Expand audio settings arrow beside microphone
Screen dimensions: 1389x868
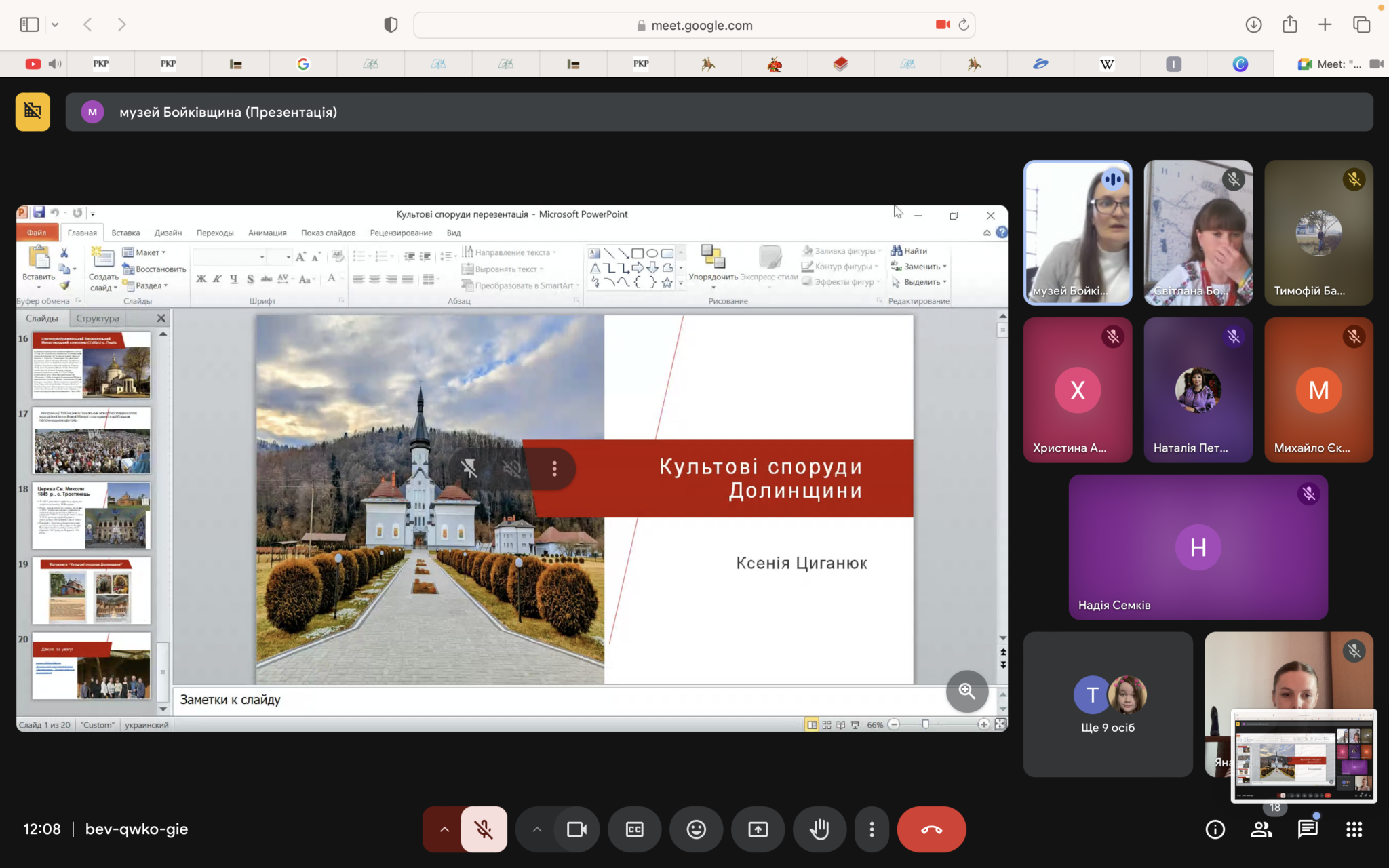pos(444,829)
